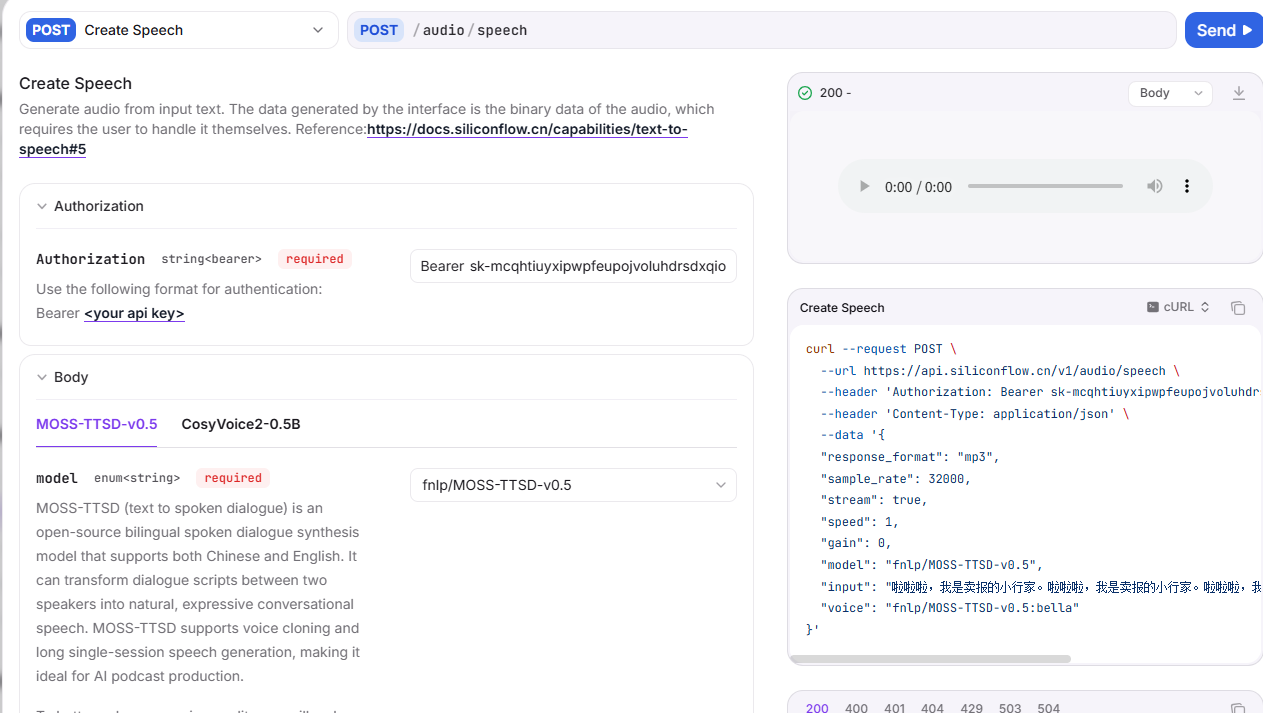The image size is (1263, 713).
Task: Collapse the Body section
Action: coord(42,377)
